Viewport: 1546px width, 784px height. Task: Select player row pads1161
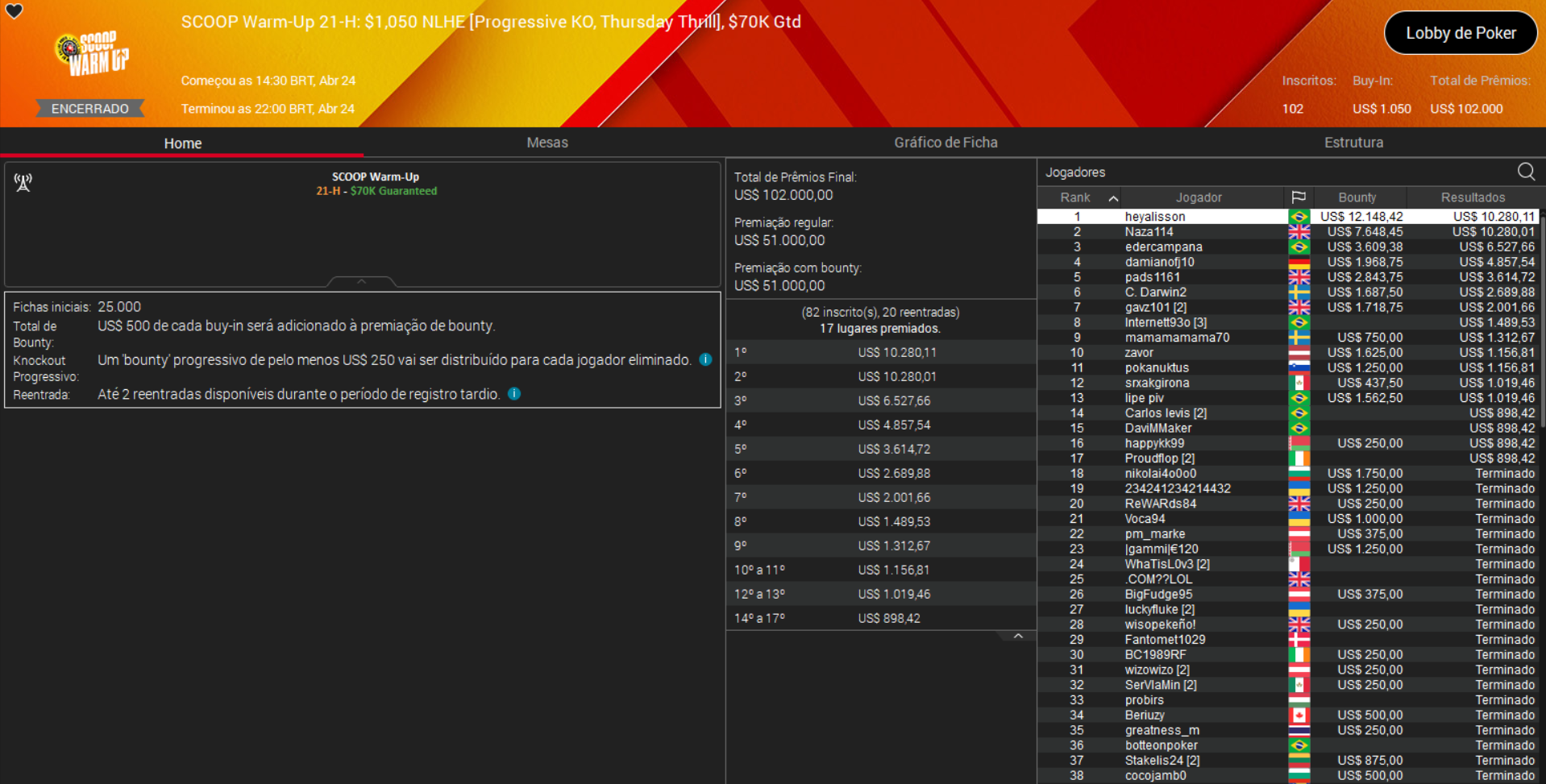[x=1288, y=277]
